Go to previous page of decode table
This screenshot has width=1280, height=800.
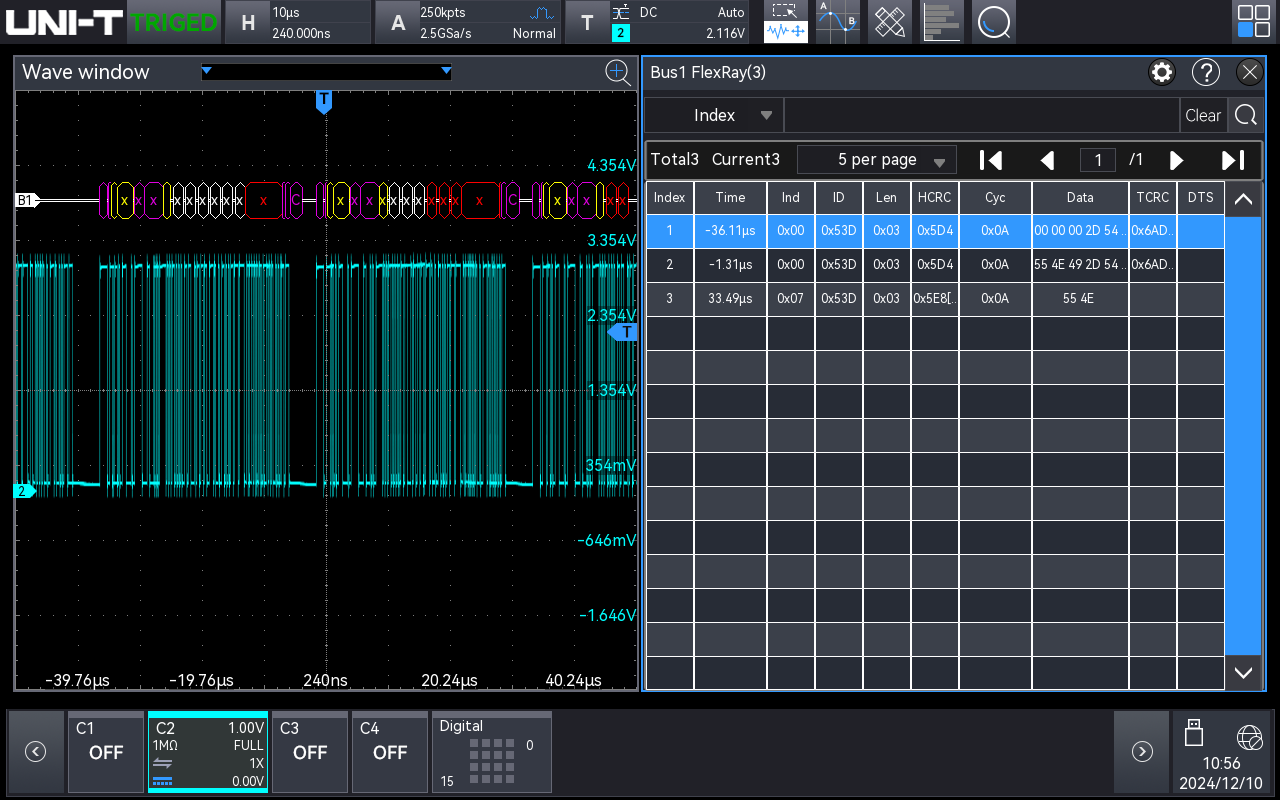tap(1048, 160)
